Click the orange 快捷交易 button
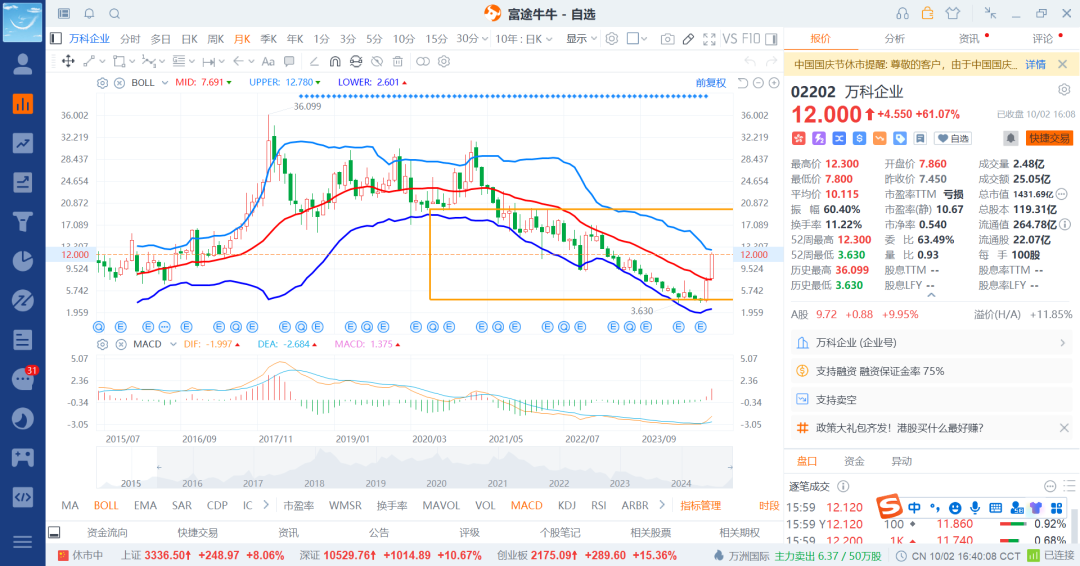The image size is (1080, 566). [1049, 138]
